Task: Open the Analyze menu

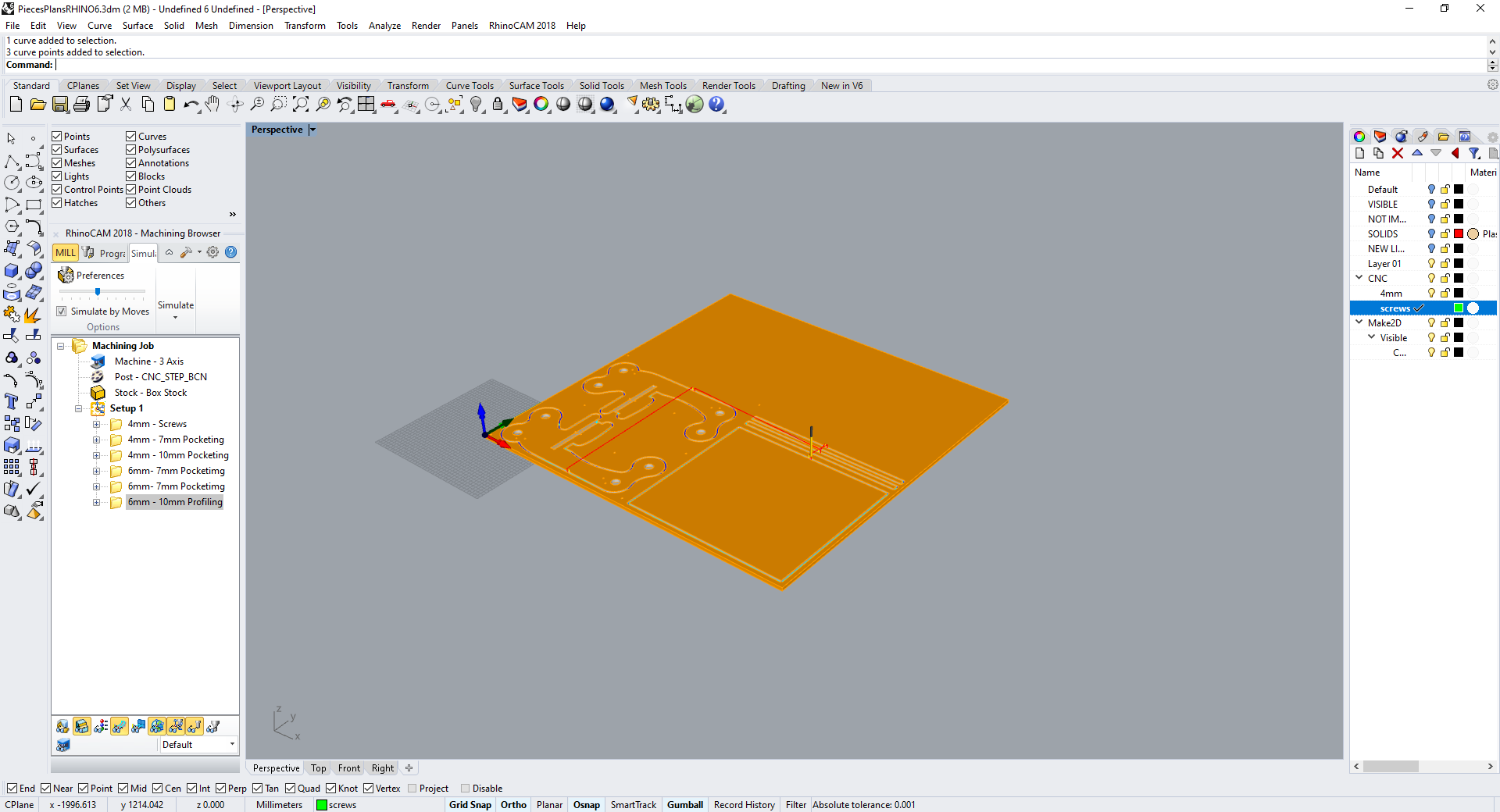Action: click(x=384, y=26)
